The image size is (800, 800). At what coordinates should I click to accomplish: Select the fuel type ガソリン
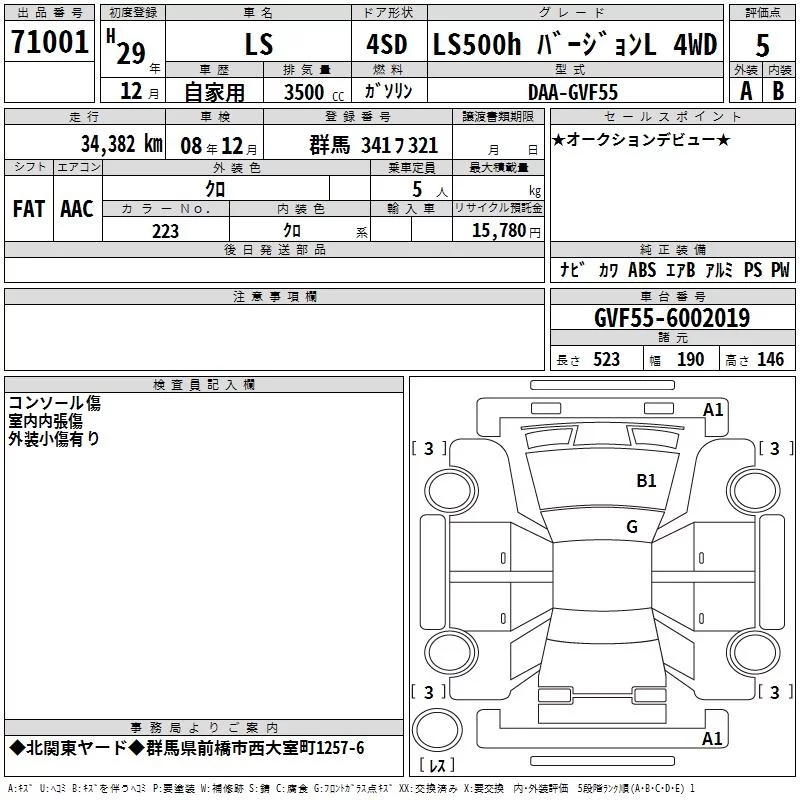pyautogui.click(x=388, y=91)
